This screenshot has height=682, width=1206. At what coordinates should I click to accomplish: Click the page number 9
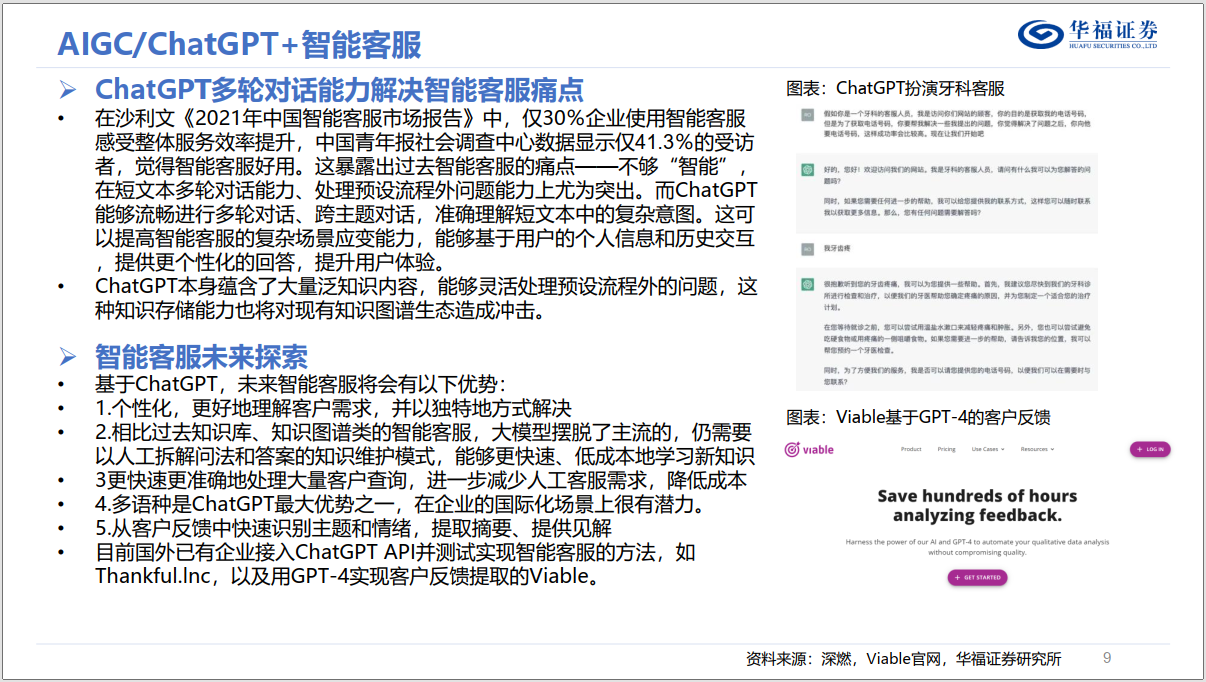[x=1106, y=658]
